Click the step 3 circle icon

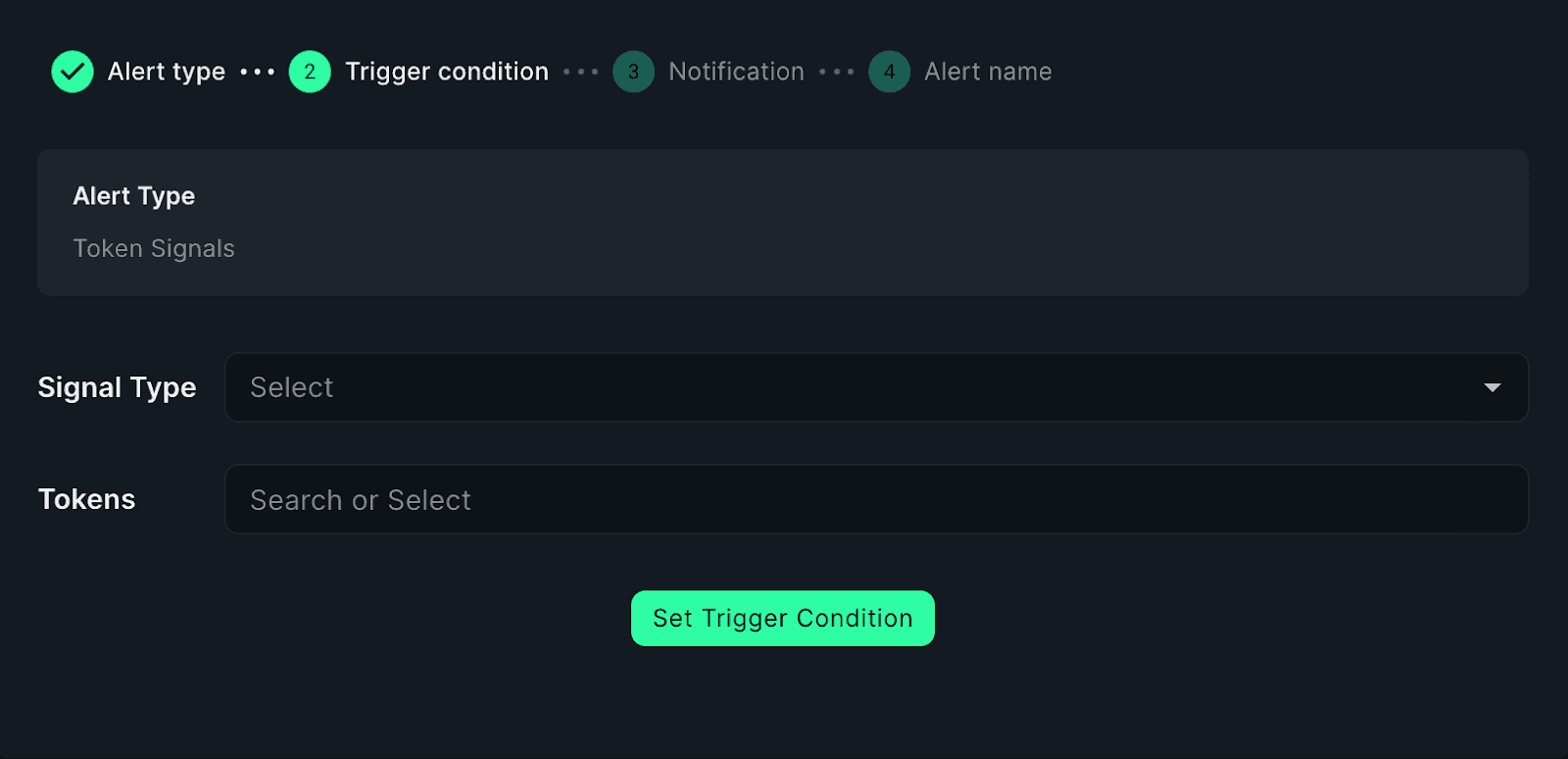633,72
